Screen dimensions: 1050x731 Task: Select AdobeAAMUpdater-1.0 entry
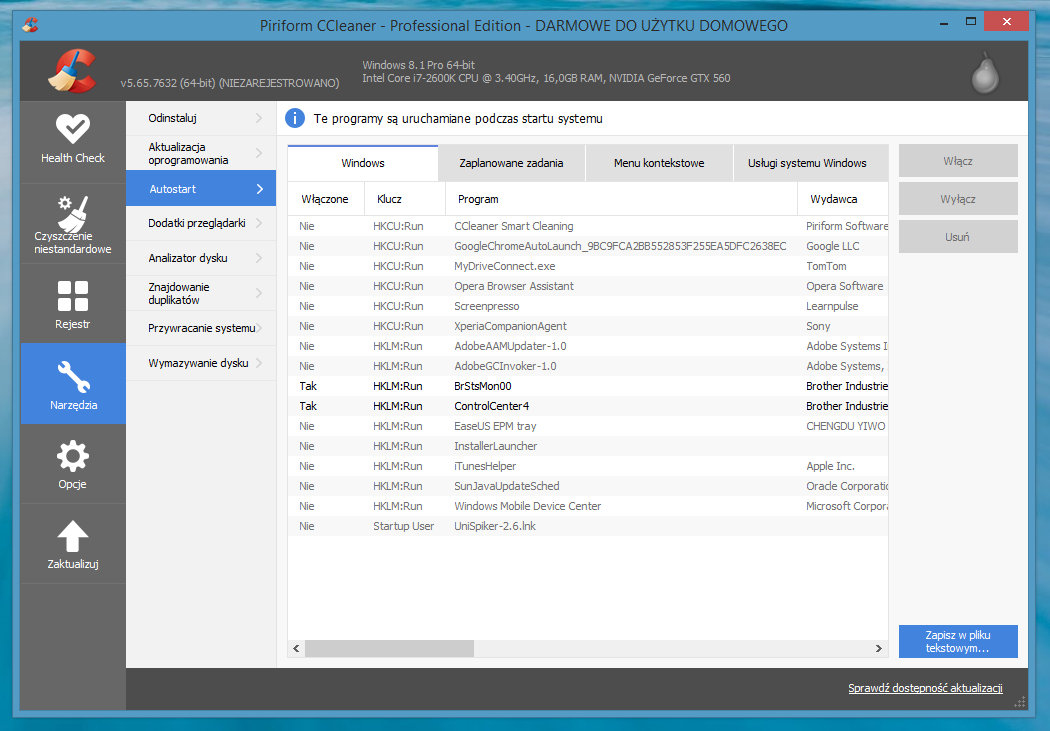(x=588, y=346)
